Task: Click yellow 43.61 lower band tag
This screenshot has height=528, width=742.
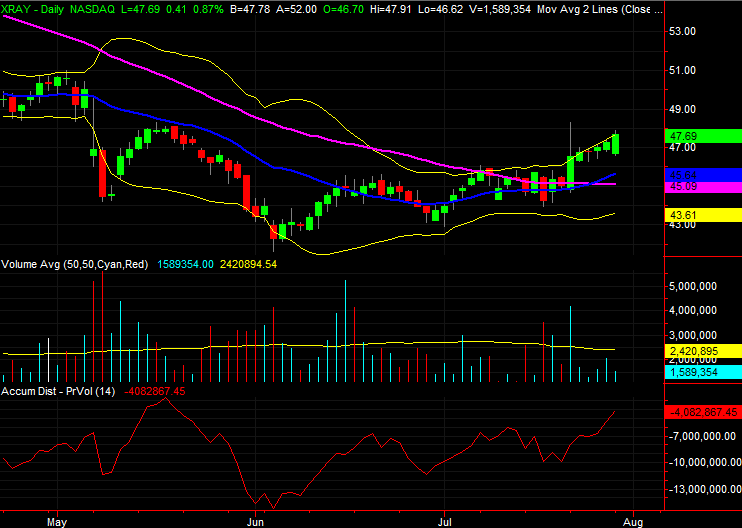Action: tap(703, 215)
